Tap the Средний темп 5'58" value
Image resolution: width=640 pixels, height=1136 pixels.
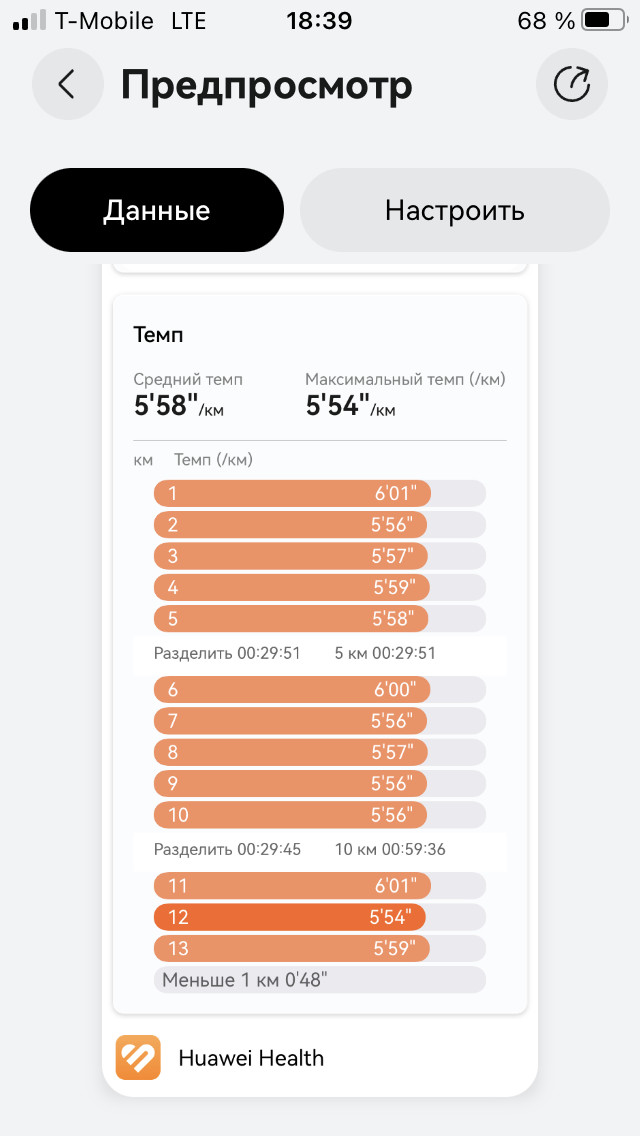coord(179,406)
